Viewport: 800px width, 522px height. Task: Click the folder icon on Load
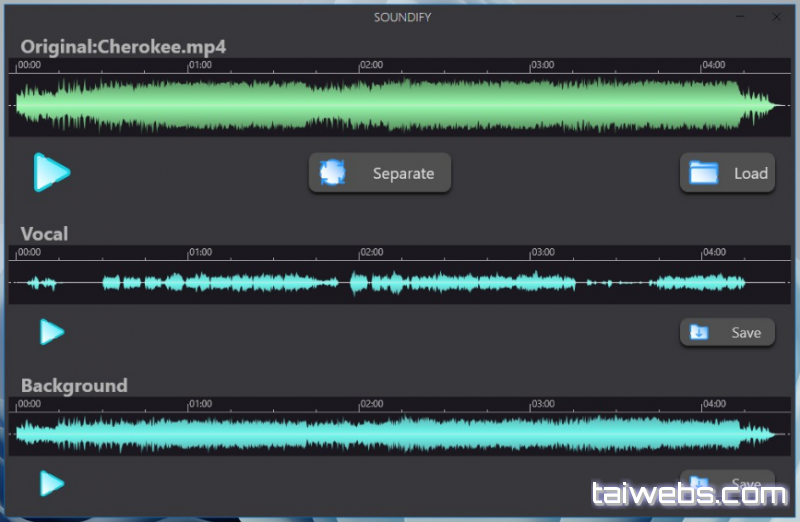point(704,172)
